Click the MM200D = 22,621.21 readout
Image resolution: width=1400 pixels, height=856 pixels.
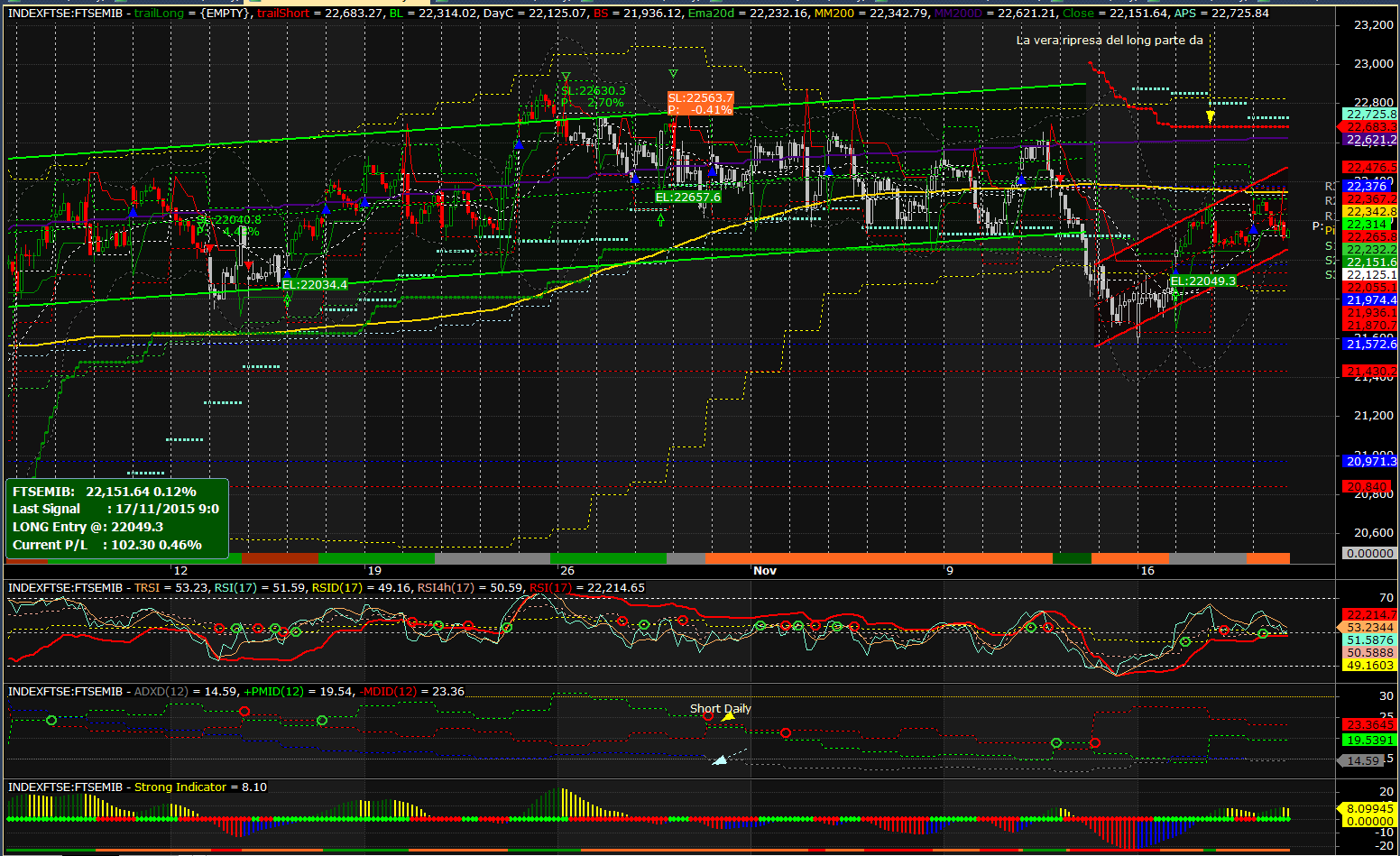tap(994, 14)
